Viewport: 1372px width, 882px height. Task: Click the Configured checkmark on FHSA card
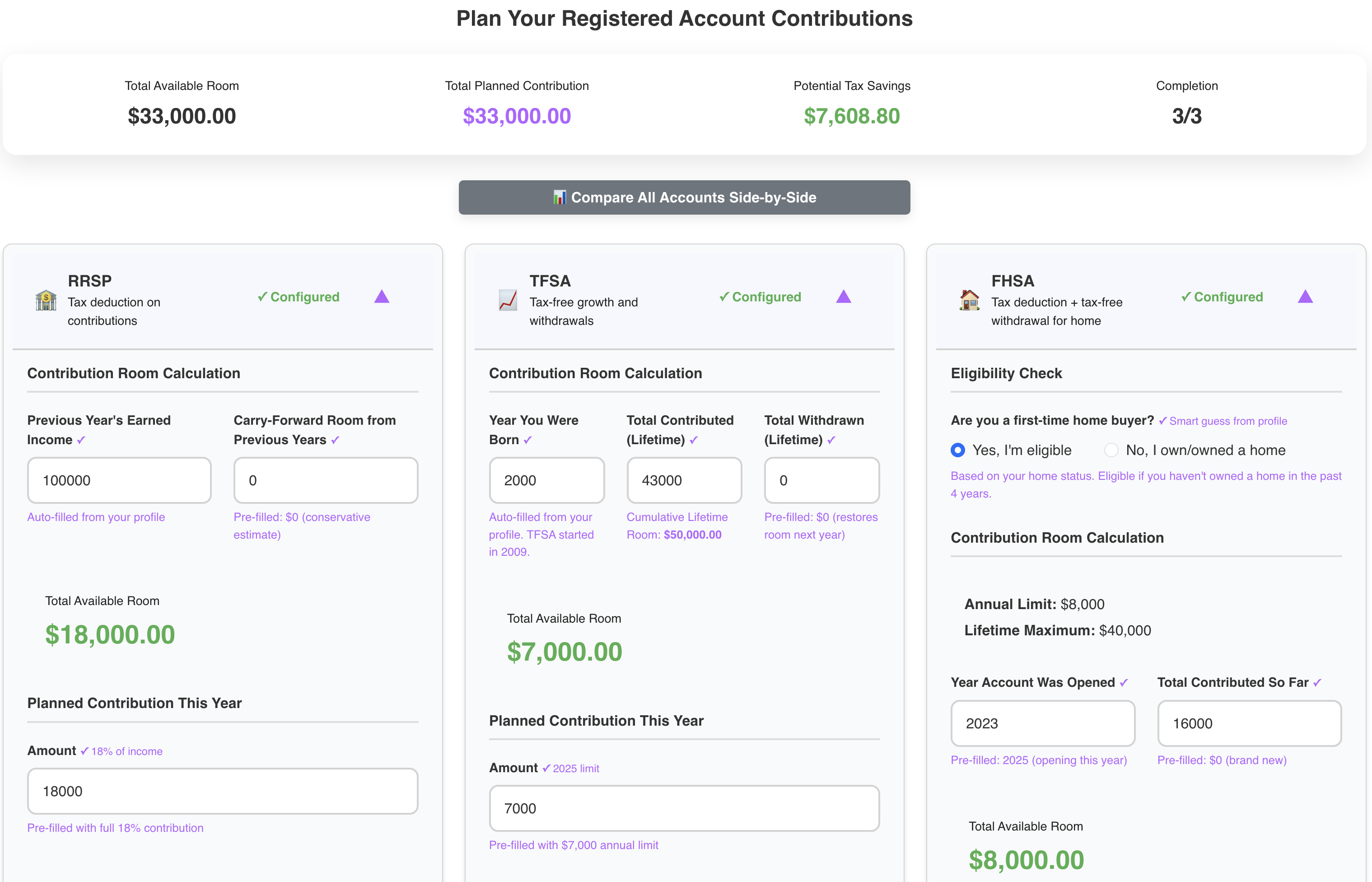(1186, 297)
